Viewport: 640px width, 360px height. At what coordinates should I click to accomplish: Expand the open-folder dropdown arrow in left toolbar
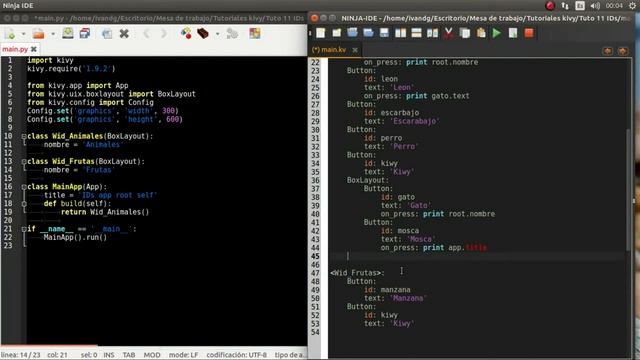[x=53, y=34]
